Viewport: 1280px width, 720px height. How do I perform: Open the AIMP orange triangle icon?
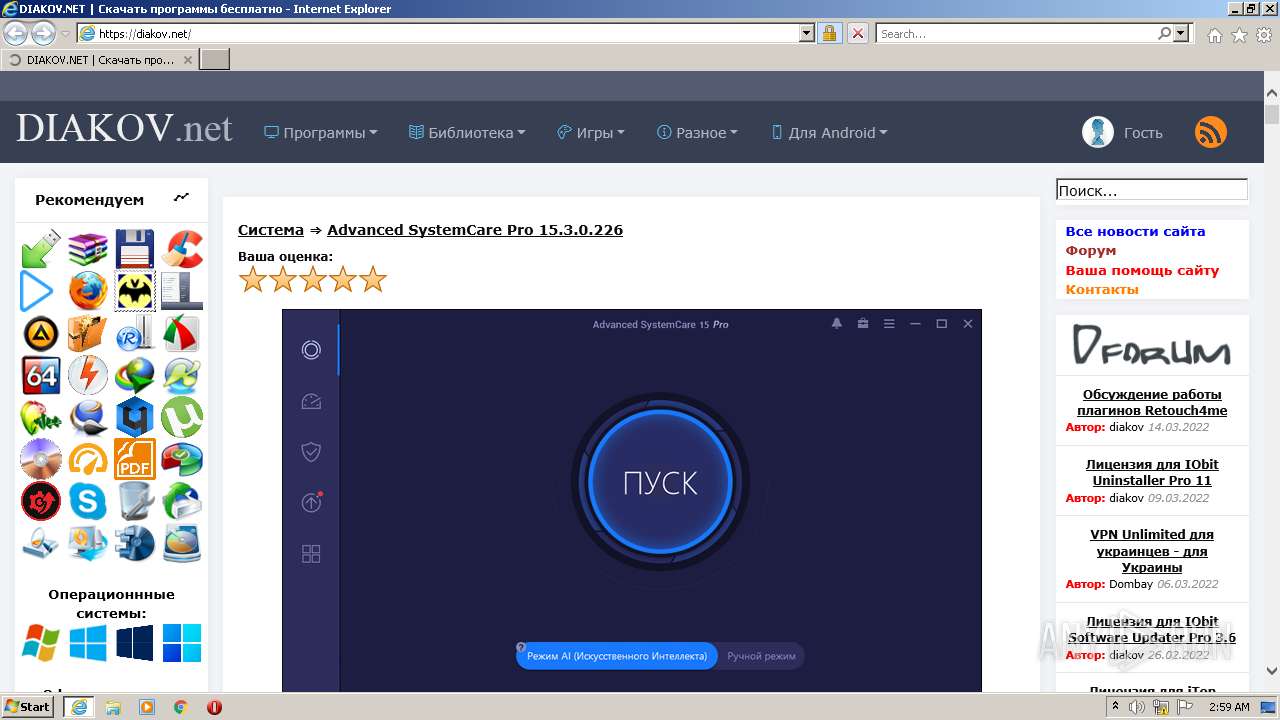tap(41, 334)
